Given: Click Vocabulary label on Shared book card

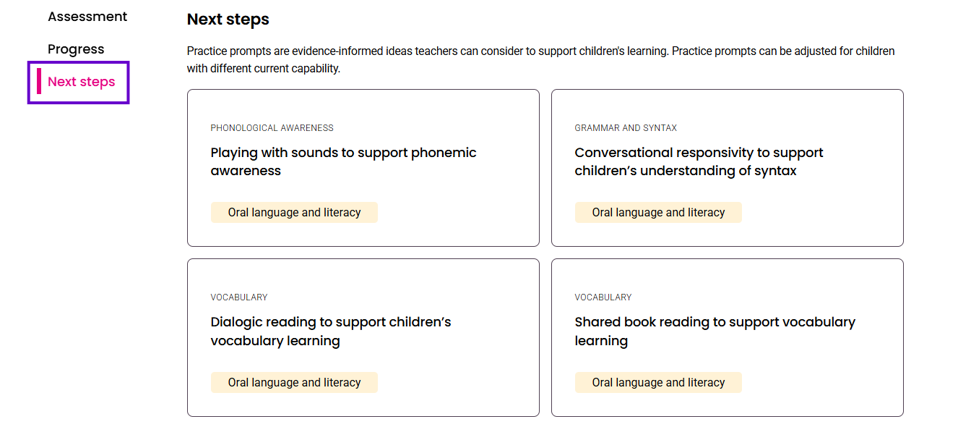Looking at the screenshot, I should point(603,297).
